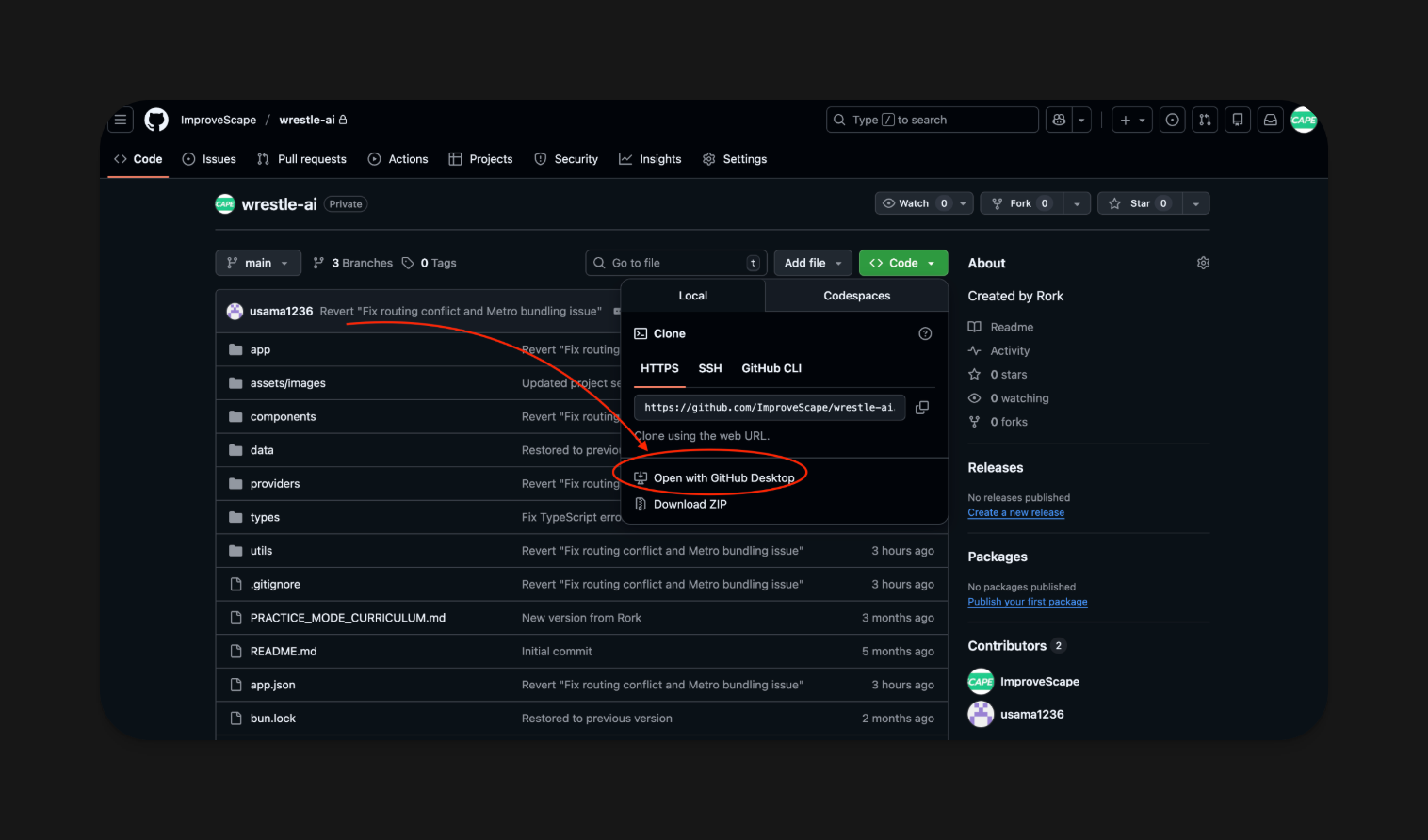Choose HTTPS clone method
Image resolution: width=1428 pixels, height=840 pixels.
659,368
